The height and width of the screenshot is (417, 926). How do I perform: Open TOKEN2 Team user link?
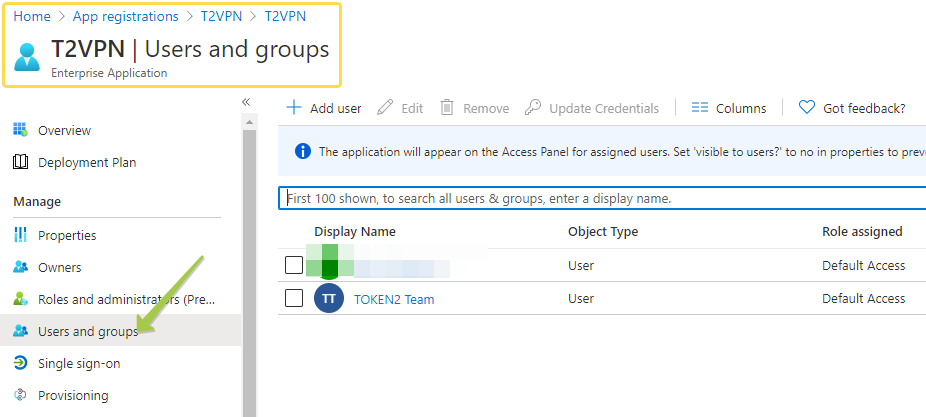394,299
